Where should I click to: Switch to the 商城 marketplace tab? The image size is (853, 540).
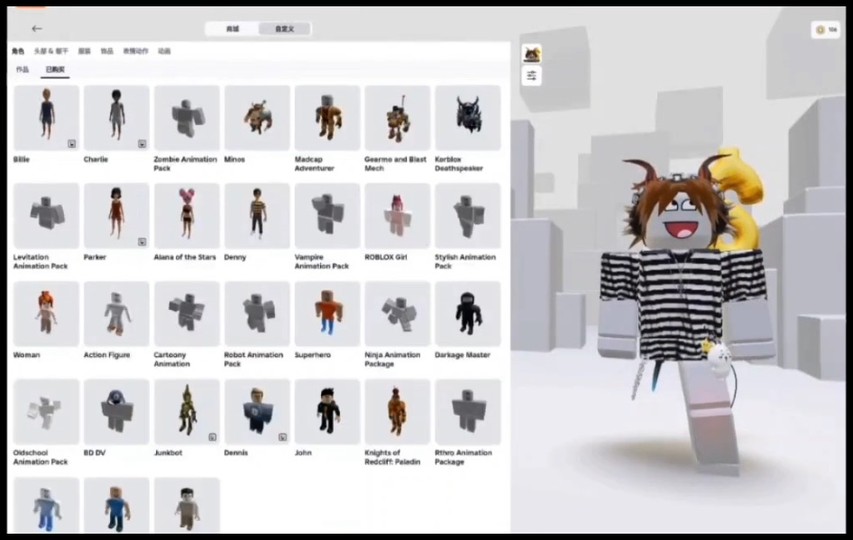tap(232, 29)
